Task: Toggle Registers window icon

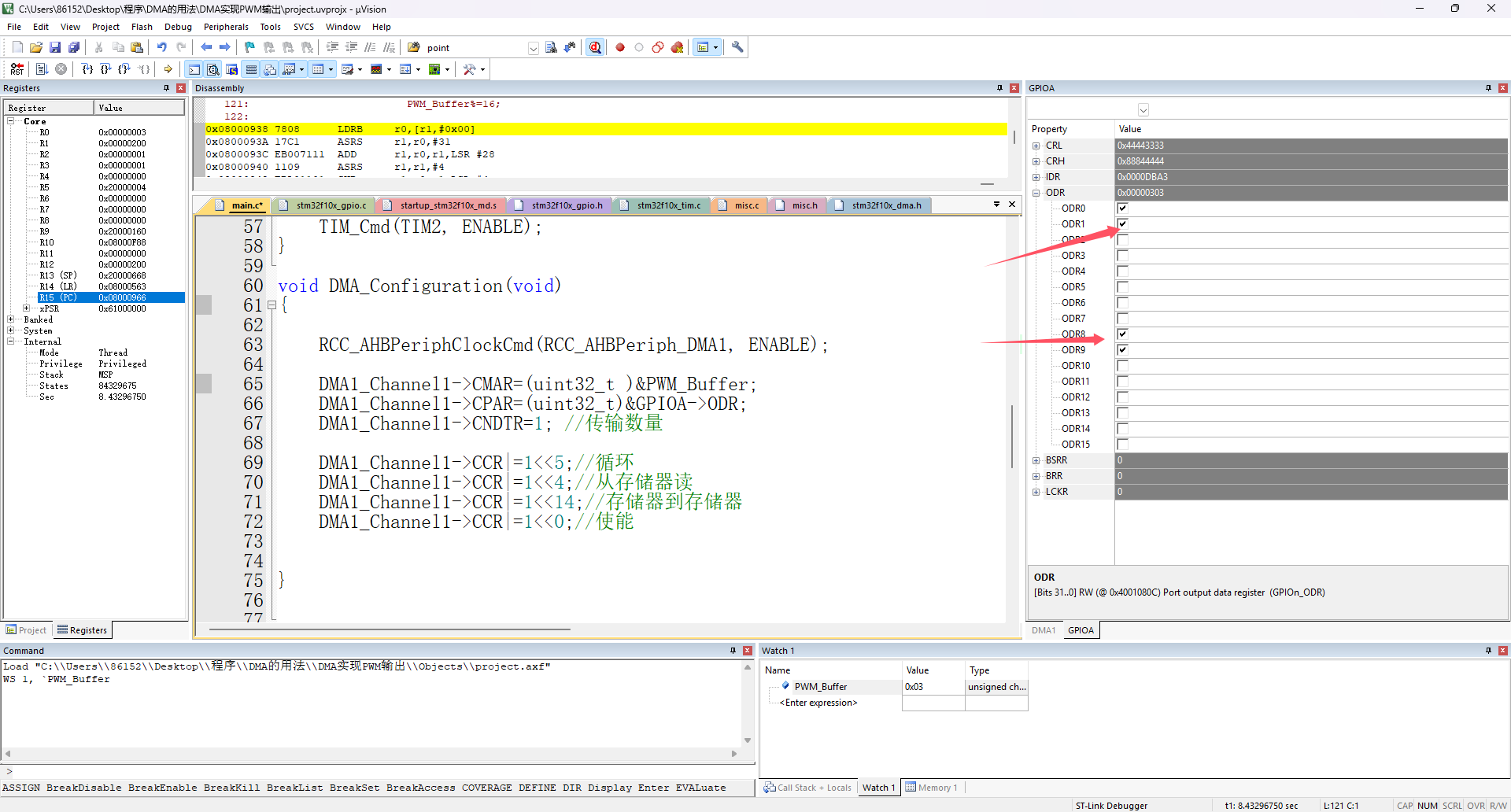Action: 251,69
